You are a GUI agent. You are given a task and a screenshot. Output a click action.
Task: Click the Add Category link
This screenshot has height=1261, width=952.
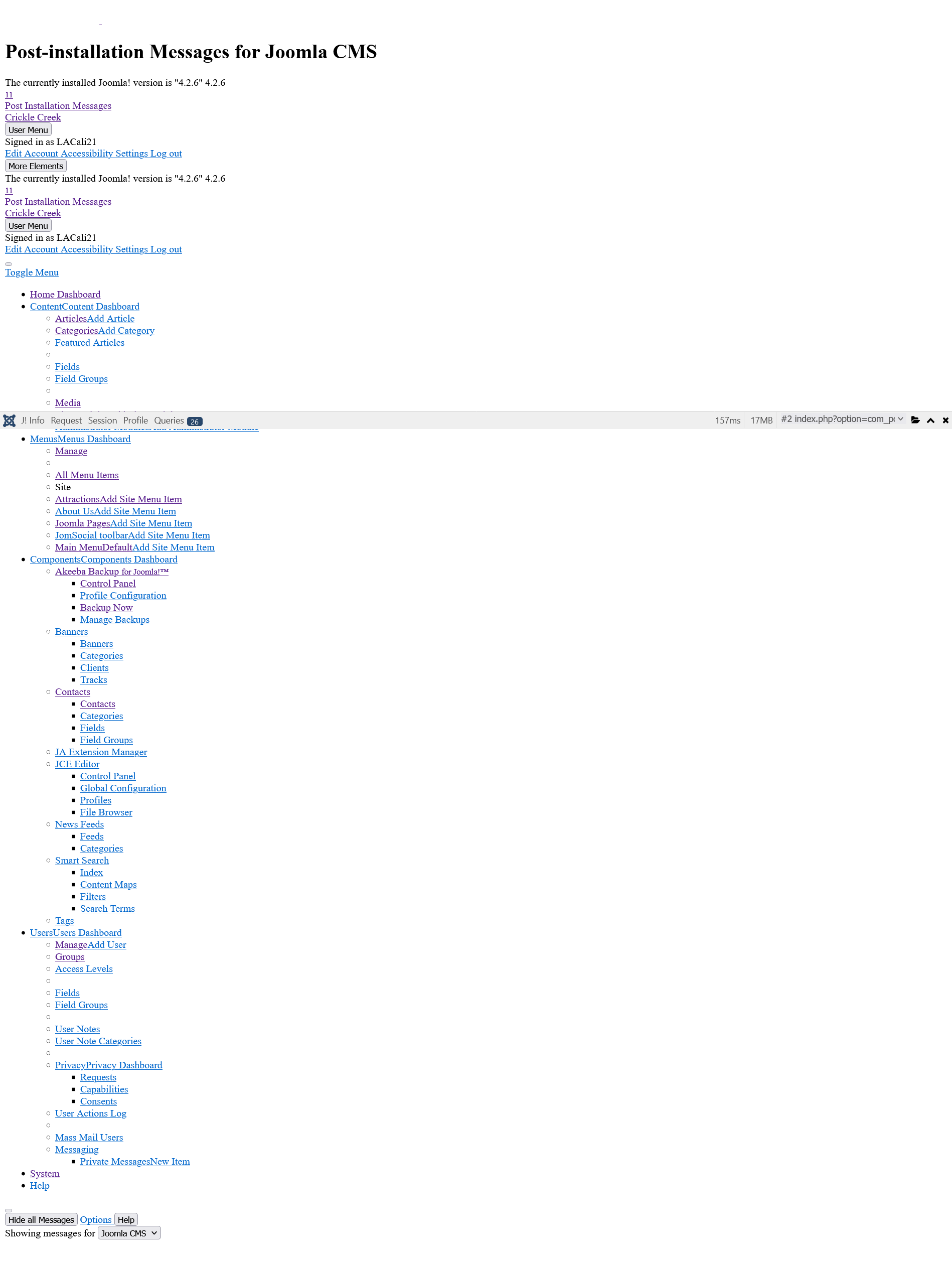[x=126, y=331]
